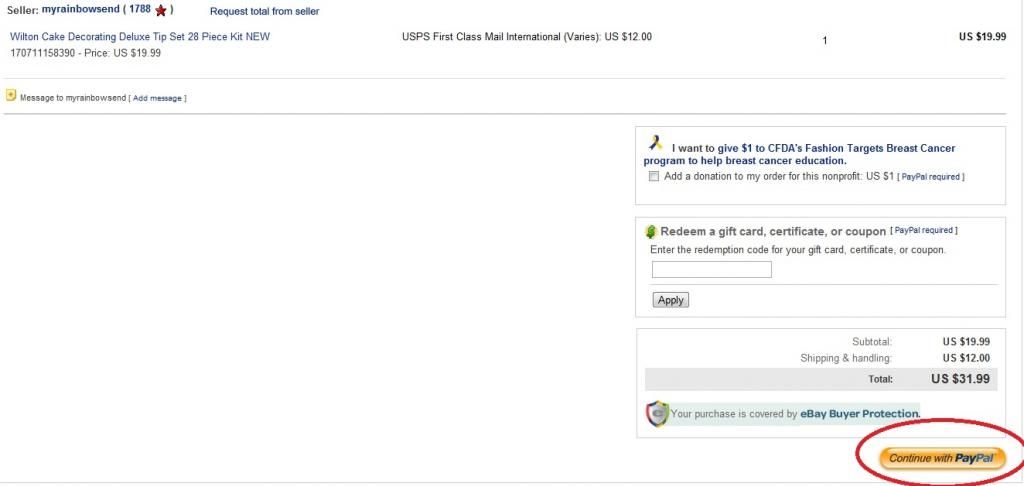Open CFDA's Fashion Targets Breast Cancer link
This screenshot has width=1024, height=486.
click(799, 154)
